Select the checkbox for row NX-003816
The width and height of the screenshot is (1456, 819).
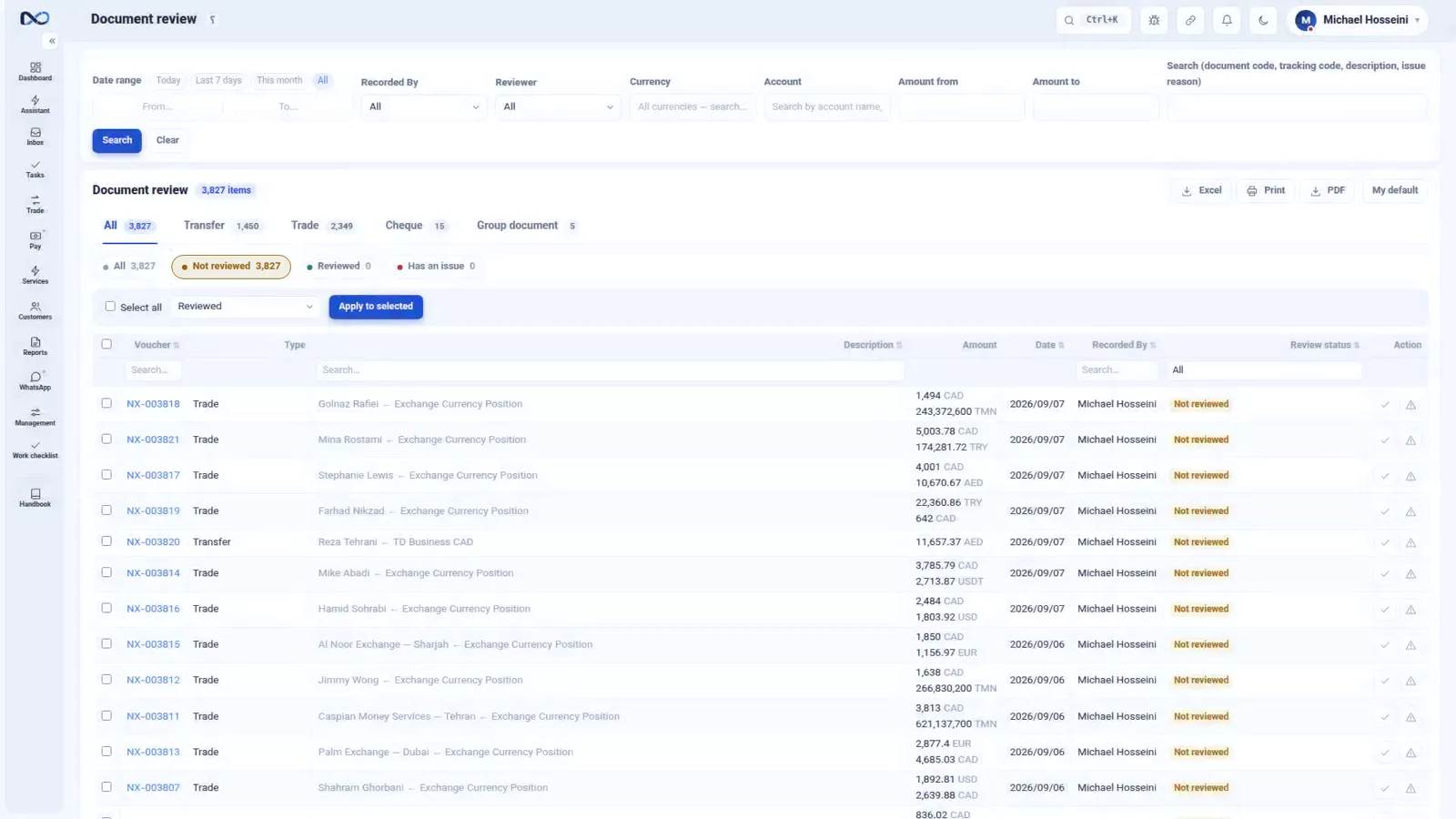coord(106,608)
